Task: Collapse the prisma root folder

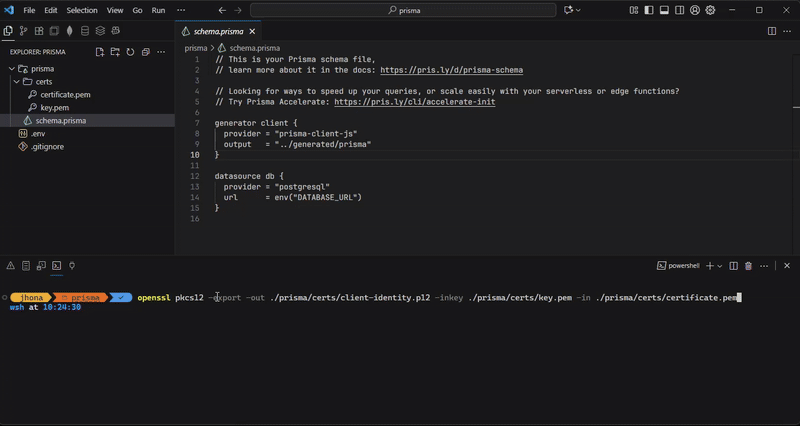Action: pyautogui.click(x=12, y=69)
